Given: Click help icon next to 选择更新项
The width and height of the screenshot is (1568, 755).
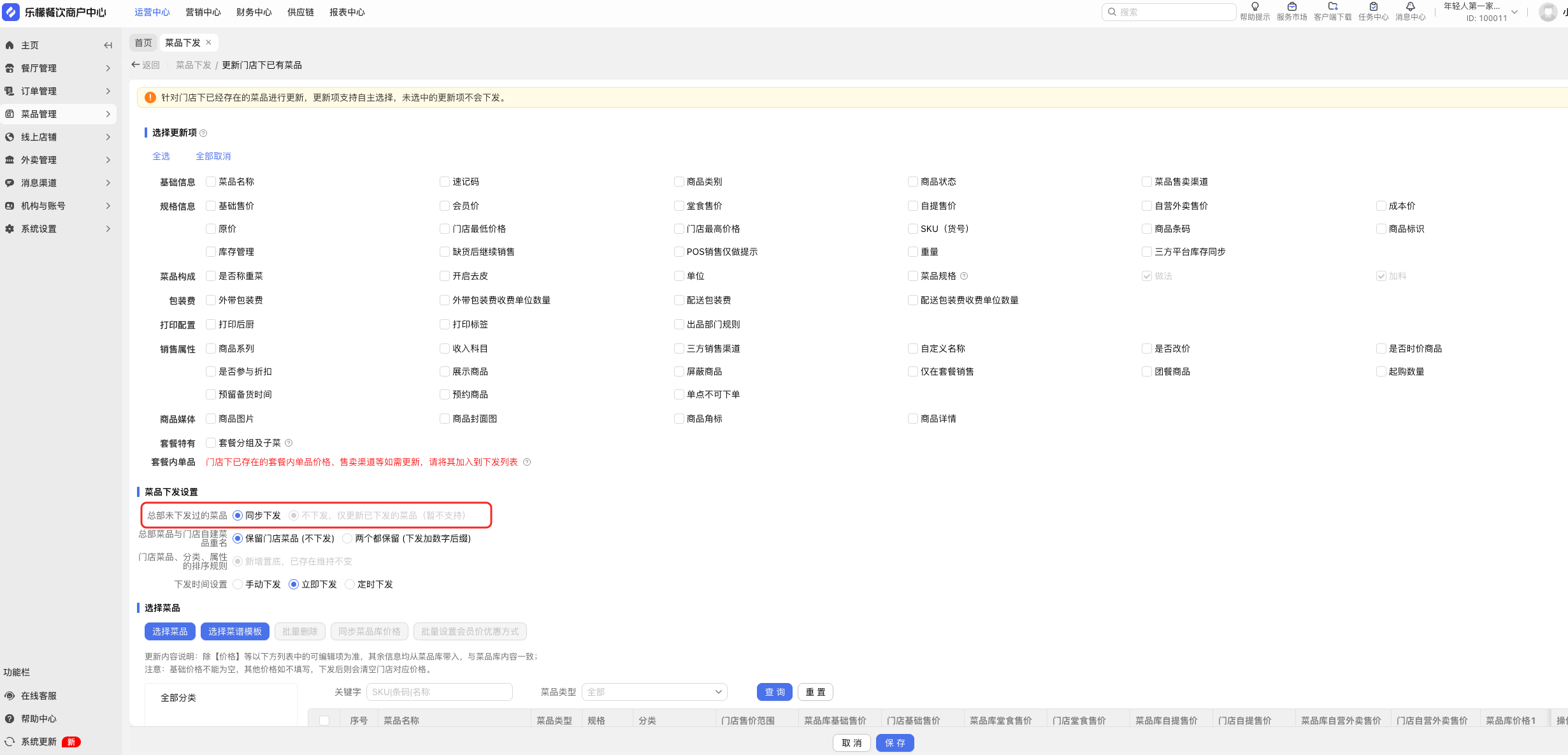Looking at the screenshot, I should pyautogui.click(x=203, y=133).
